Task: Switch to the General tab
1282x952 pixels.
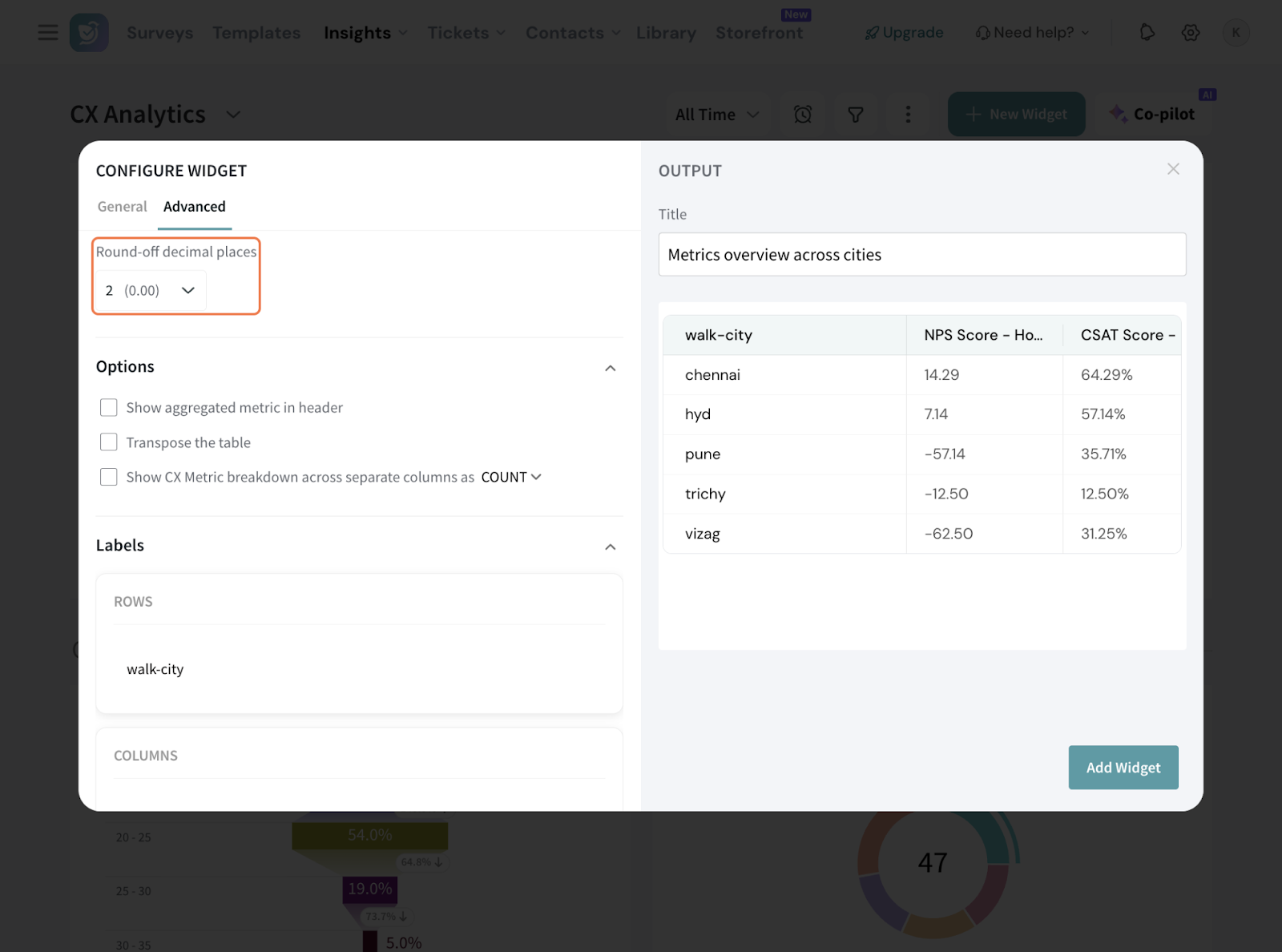Action: tap(122, 207)
